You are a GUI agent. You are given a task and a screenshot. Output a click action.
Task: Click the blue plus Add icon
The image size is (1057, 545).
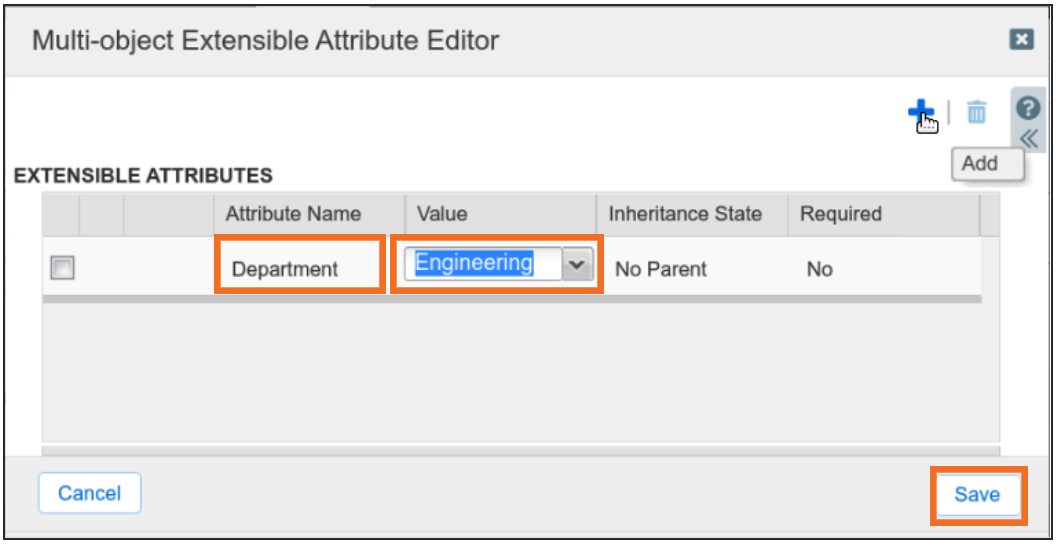tap(920, 112)
